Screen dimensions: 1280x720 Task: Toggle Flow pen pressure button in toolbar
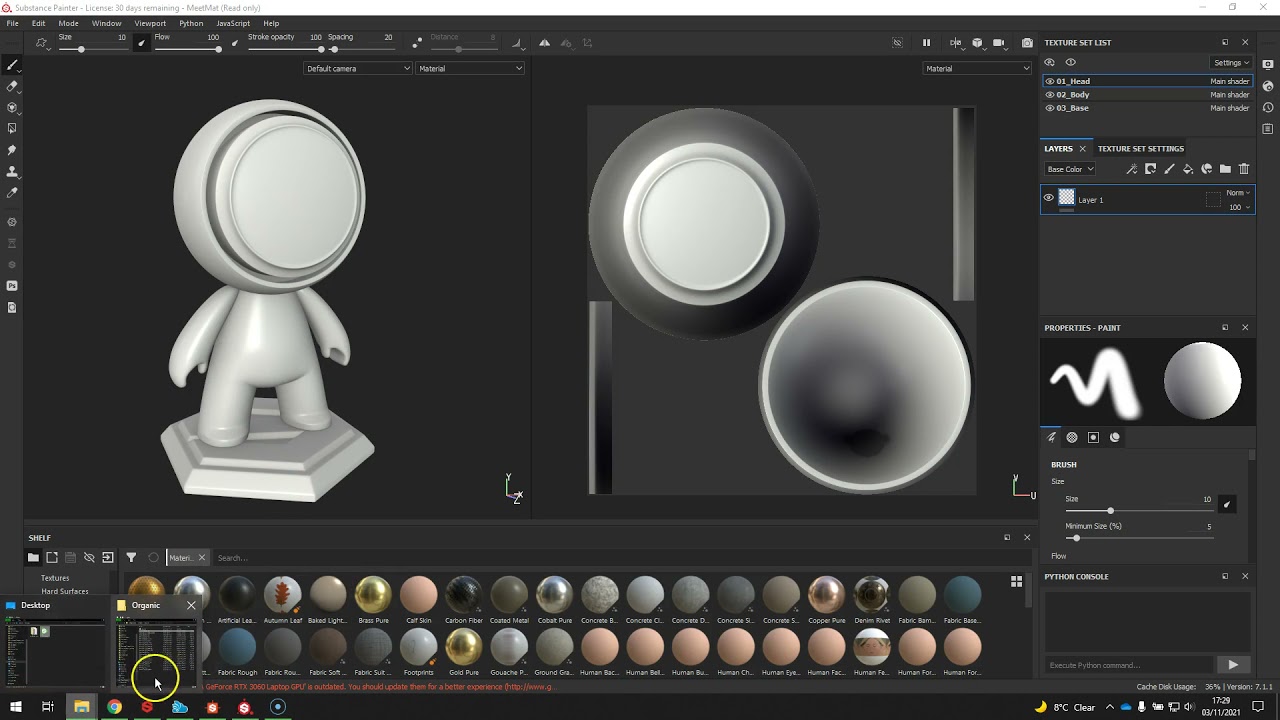point(234,43)
